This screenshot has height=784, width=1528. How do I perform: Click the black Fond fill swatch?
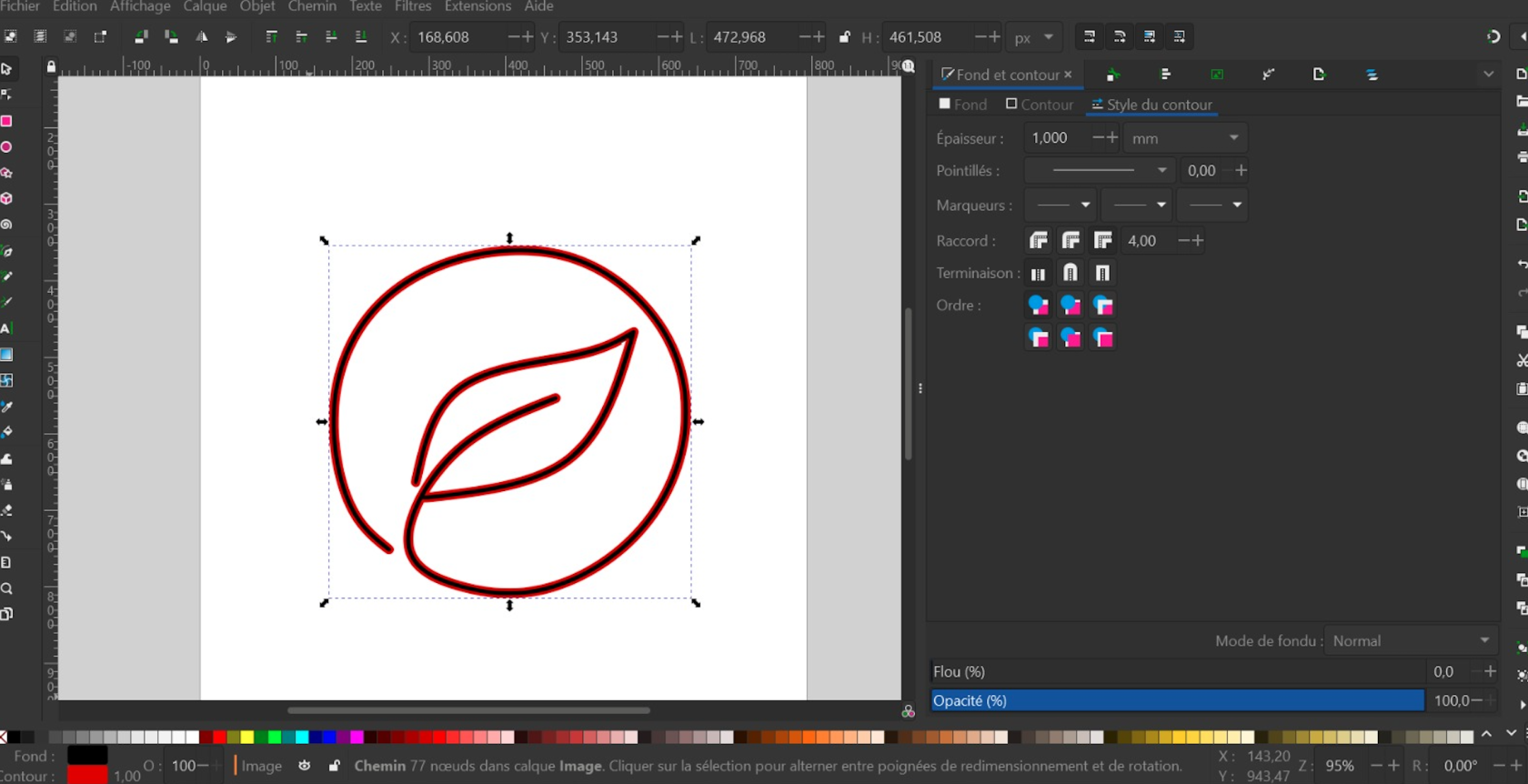(87, 755)
